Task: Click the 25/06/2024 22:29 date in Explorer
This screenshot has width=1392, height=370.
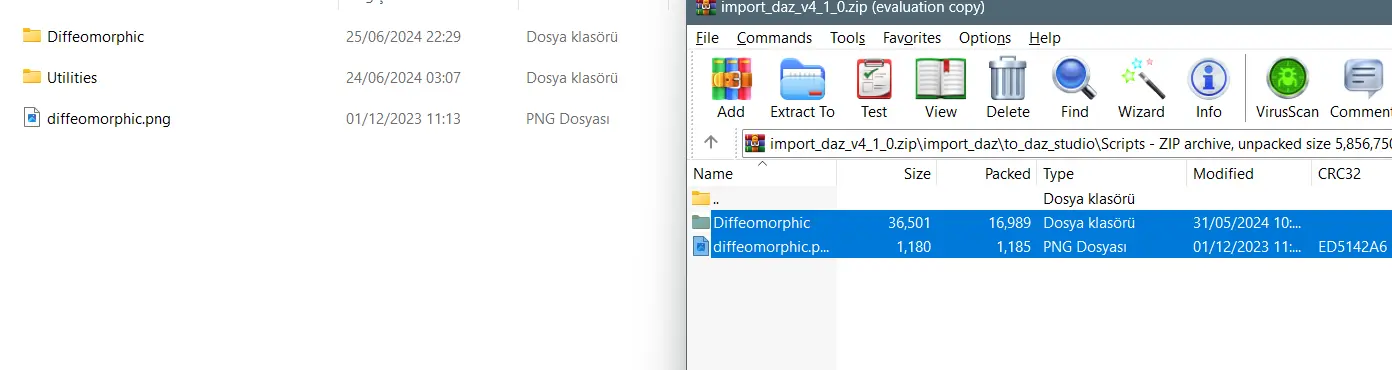Action: pos(403,37)
